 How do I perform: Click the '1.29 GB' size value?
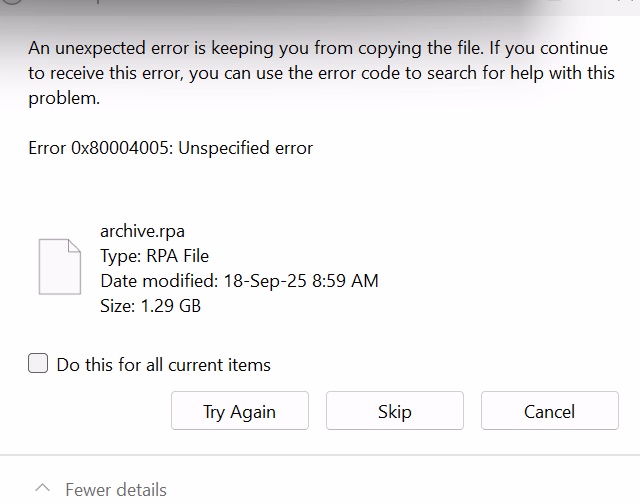pyautogui.click(x=170, y=306)
